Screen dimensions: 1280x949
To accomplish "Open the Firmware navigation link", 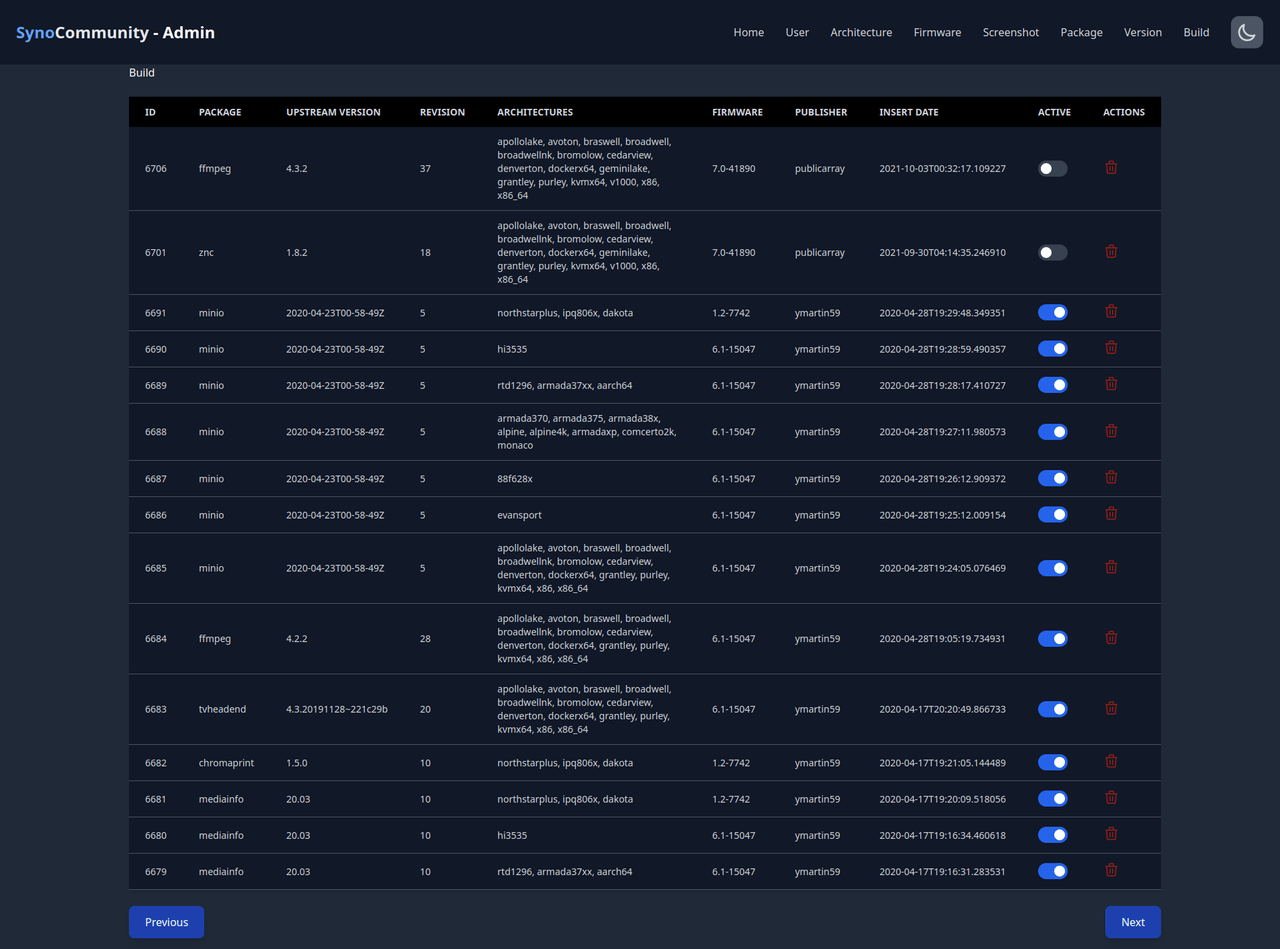I will [x=937, y=33].
